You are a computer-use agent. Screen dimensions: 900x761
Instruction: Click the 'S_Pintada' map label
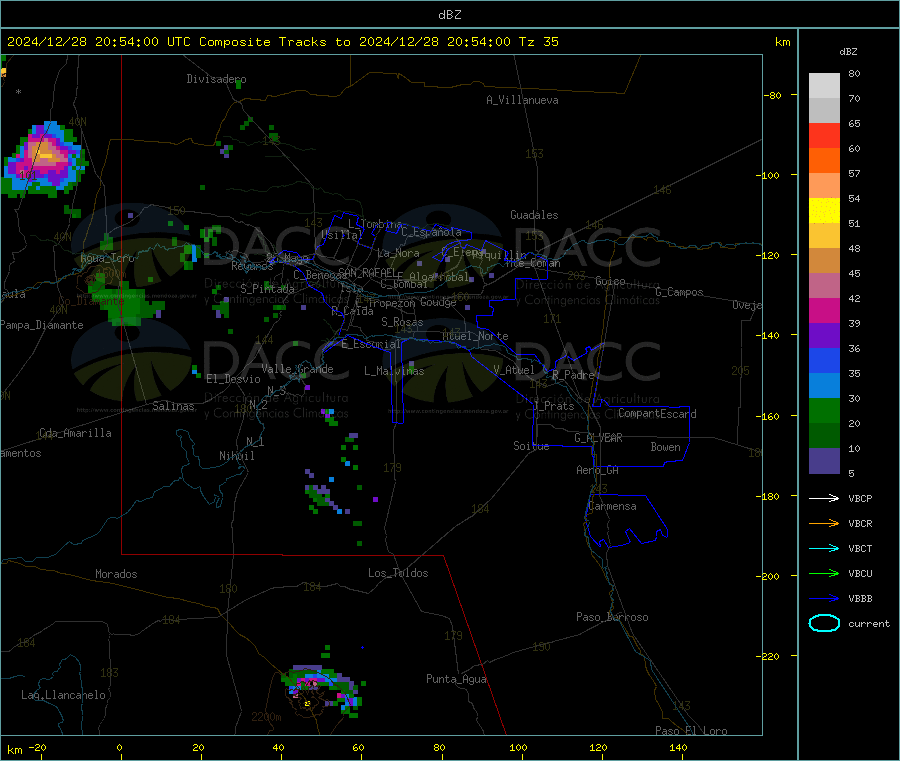pyautogui.click(x=267, y=289)
